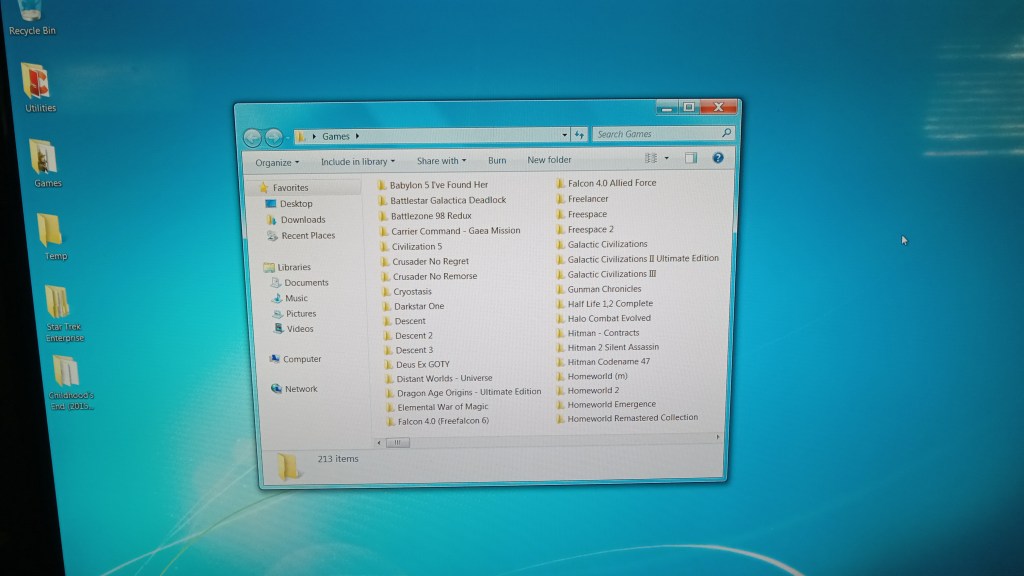Image resolution: width=1024 pixels, height=576 pixels.
Task: Click the change view icon
Action: (x=651, y=158)
